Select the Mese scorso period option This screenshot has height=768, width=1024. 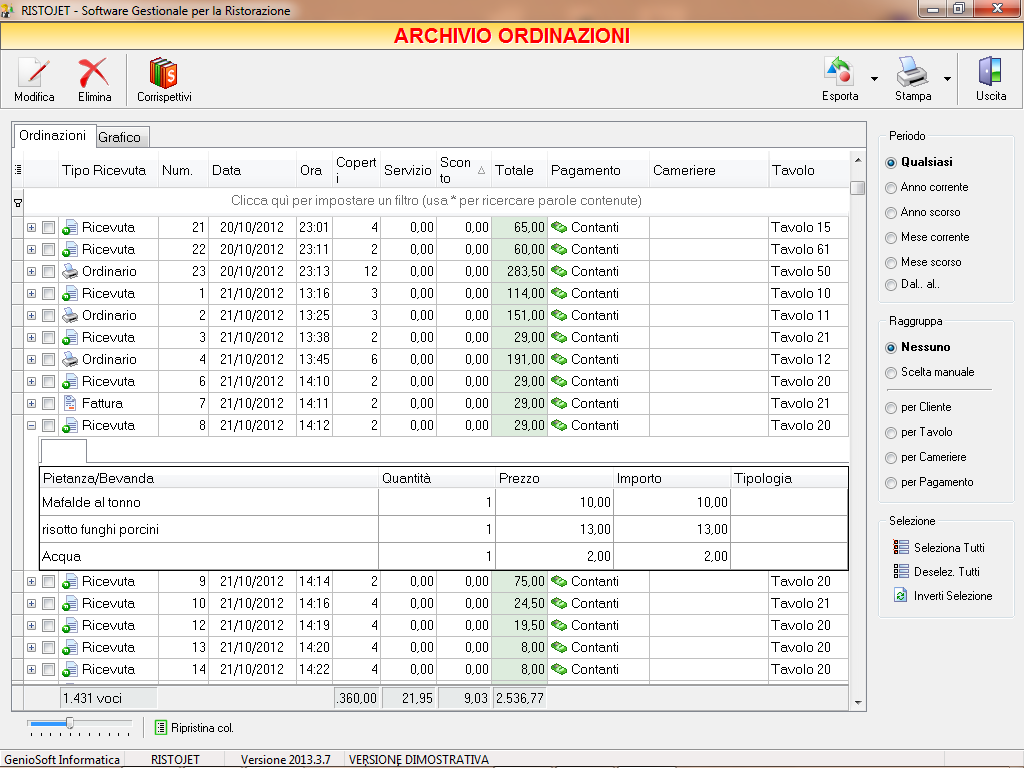coord(891,263)
